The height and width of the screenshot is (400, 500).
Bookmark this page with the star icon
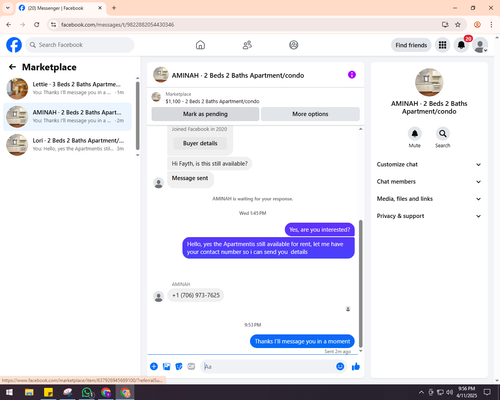coord(458,25)
